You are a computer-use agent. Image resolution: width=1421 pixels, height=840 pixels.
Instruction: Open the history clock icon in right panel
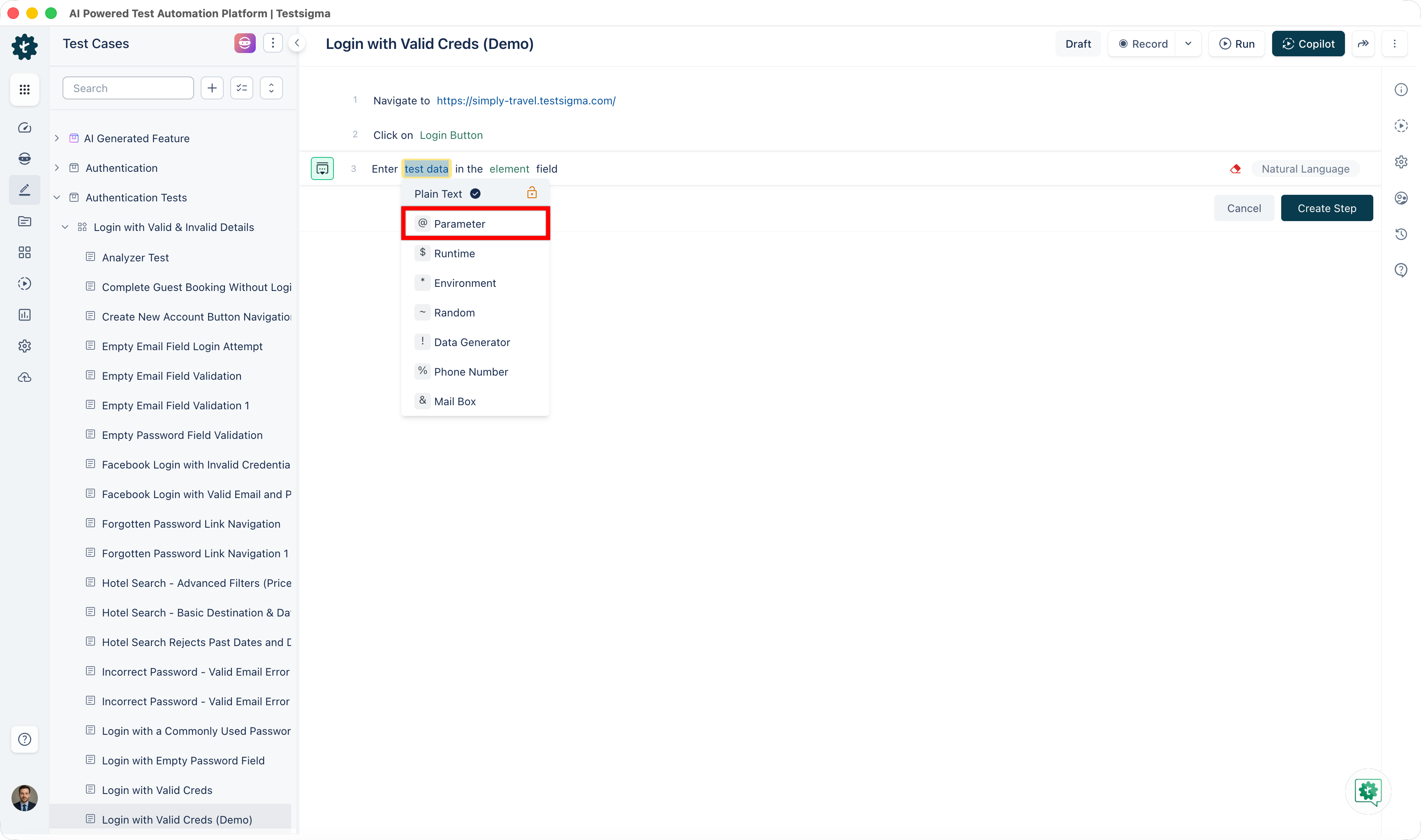point(1401,234)
